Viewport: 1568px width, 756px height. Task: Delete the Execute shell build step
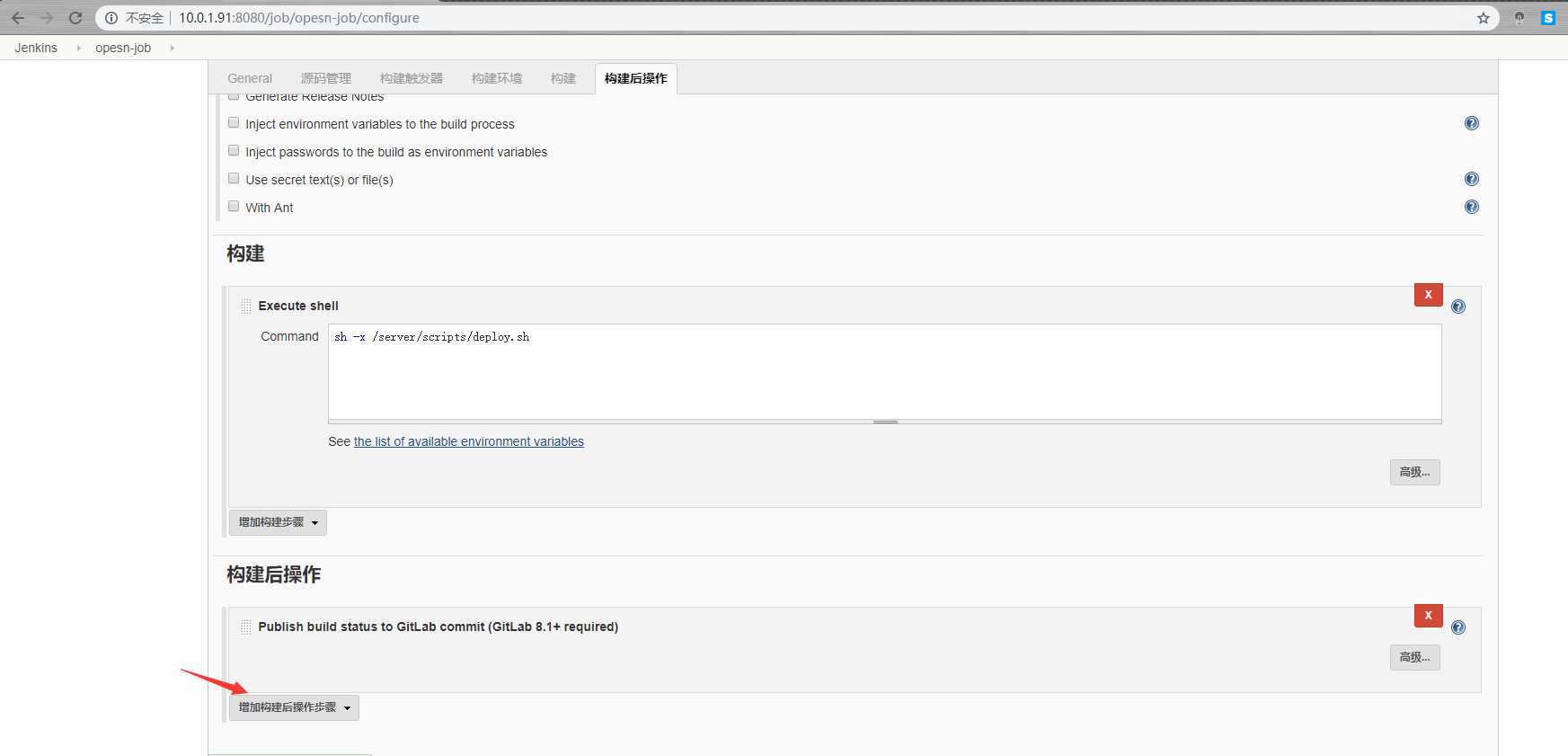click(x=1428, y=295)
